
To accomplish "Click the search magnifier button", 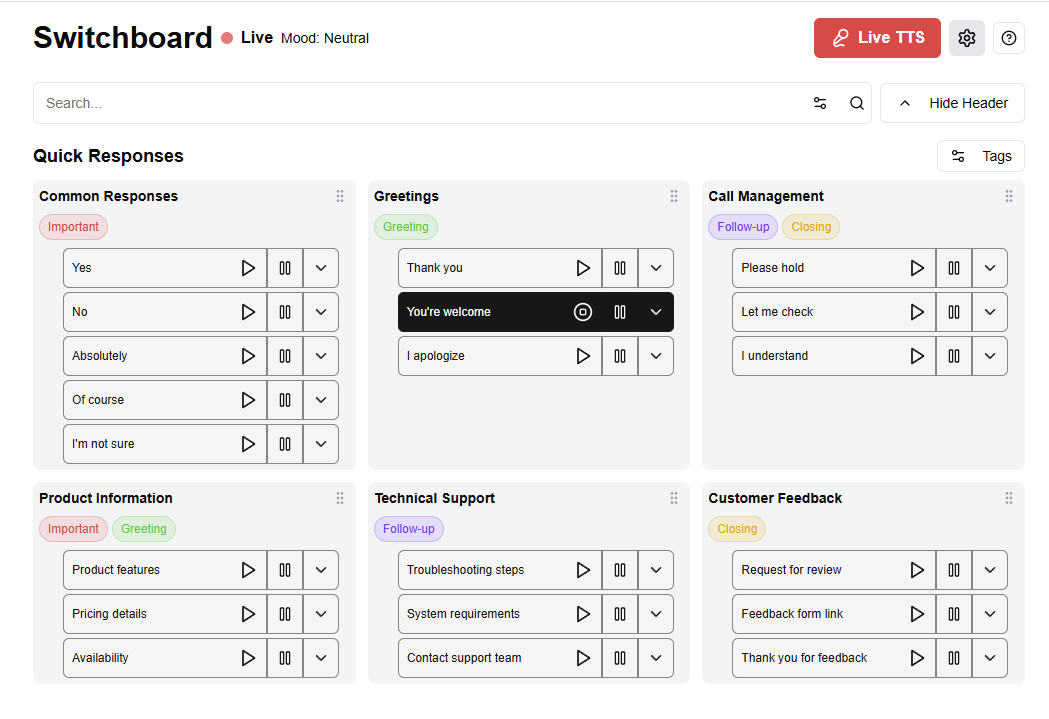I will [855, 103].
